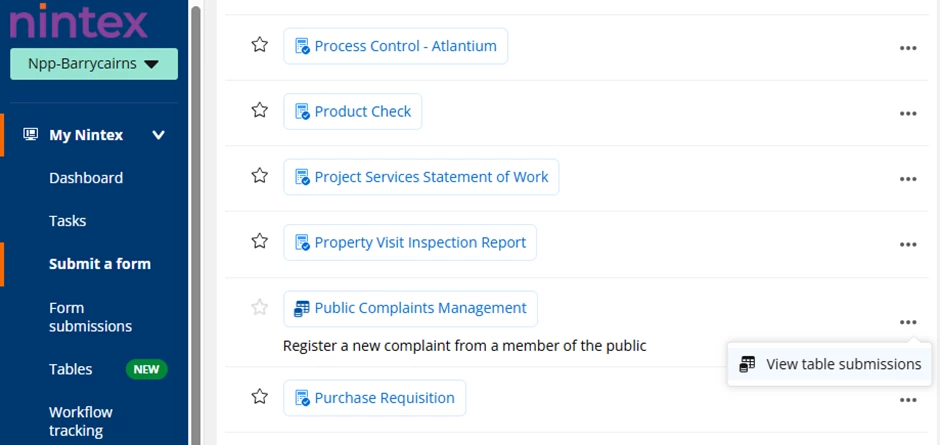The height and width of the screenshot is (445, 940).
Task: Click the Public Complaints Management table icon
Action: coord(302,308)
